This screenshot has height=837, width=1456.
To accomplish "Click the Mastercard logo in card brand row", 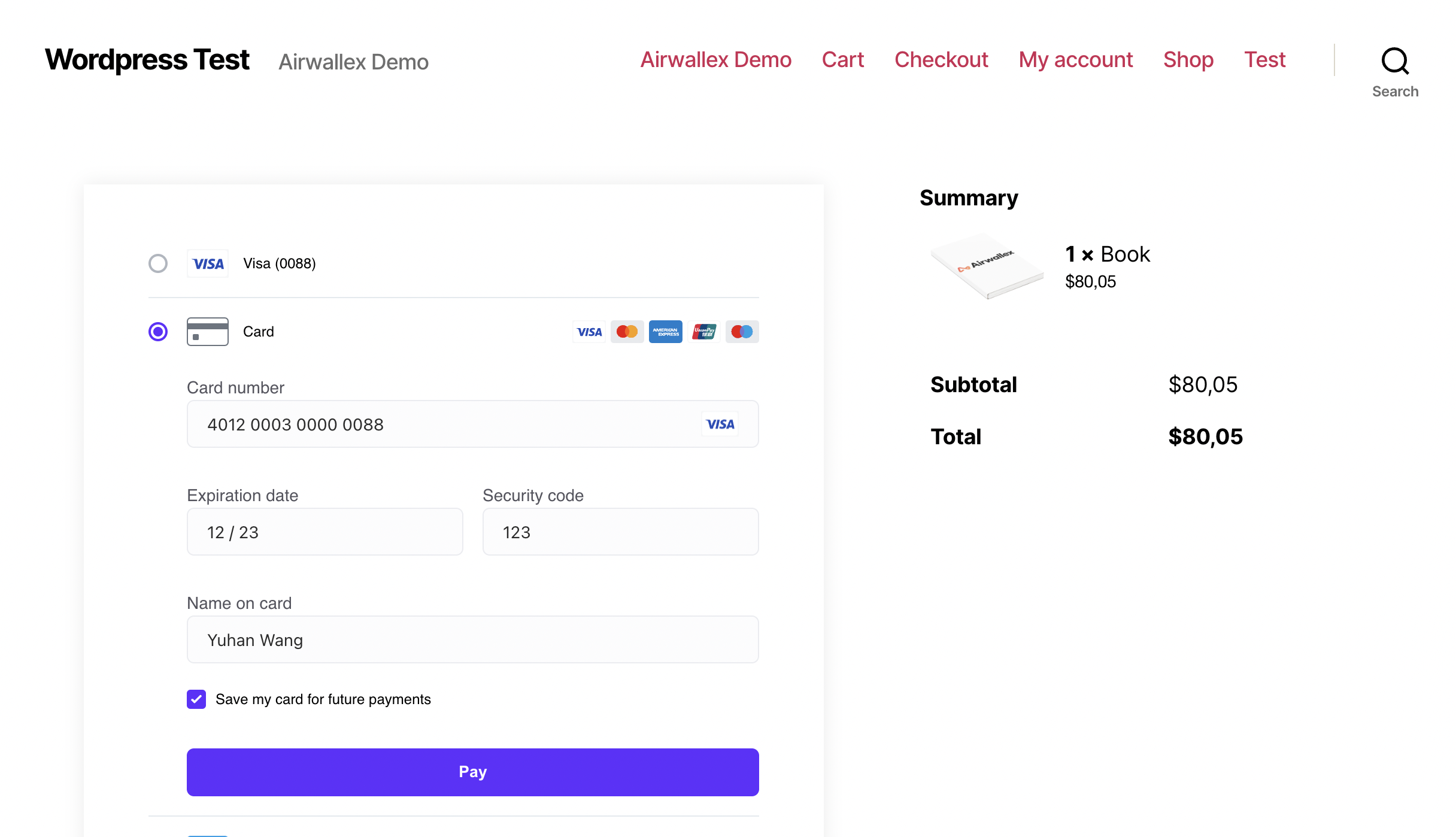I will pos(627,331).
